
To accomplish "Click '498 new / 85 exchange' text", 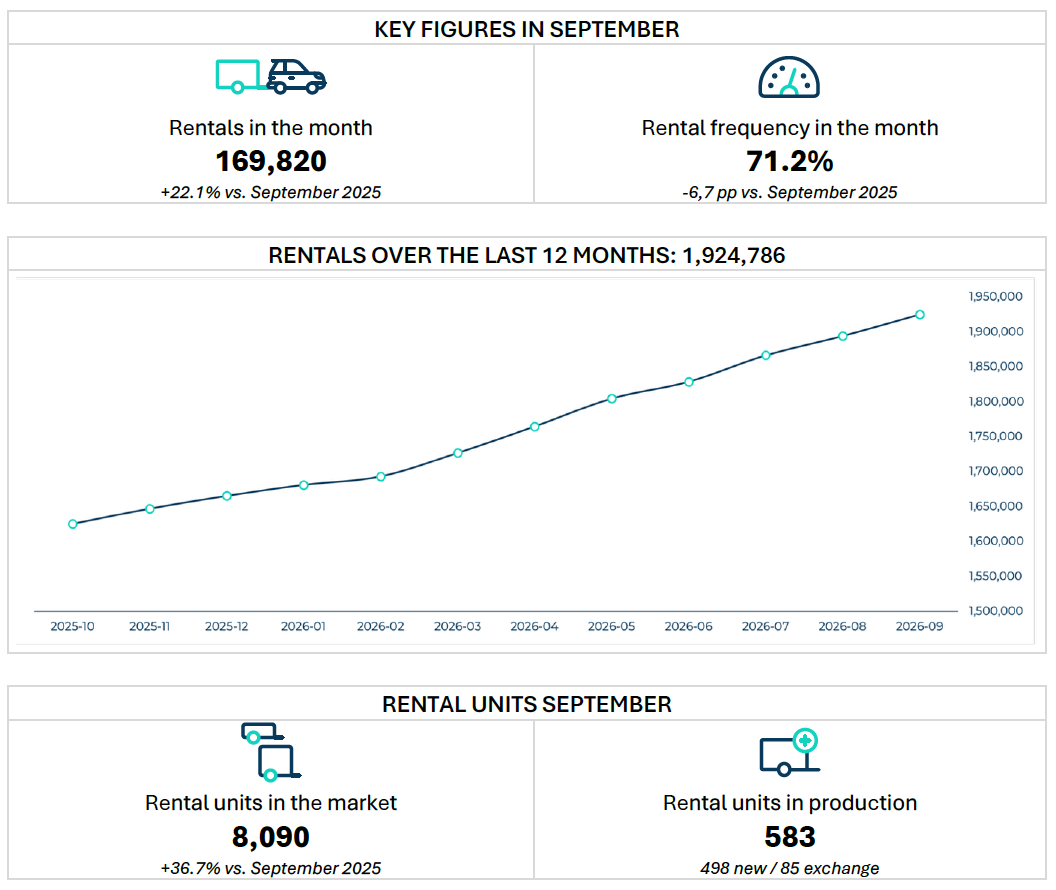I will (789, 868).
